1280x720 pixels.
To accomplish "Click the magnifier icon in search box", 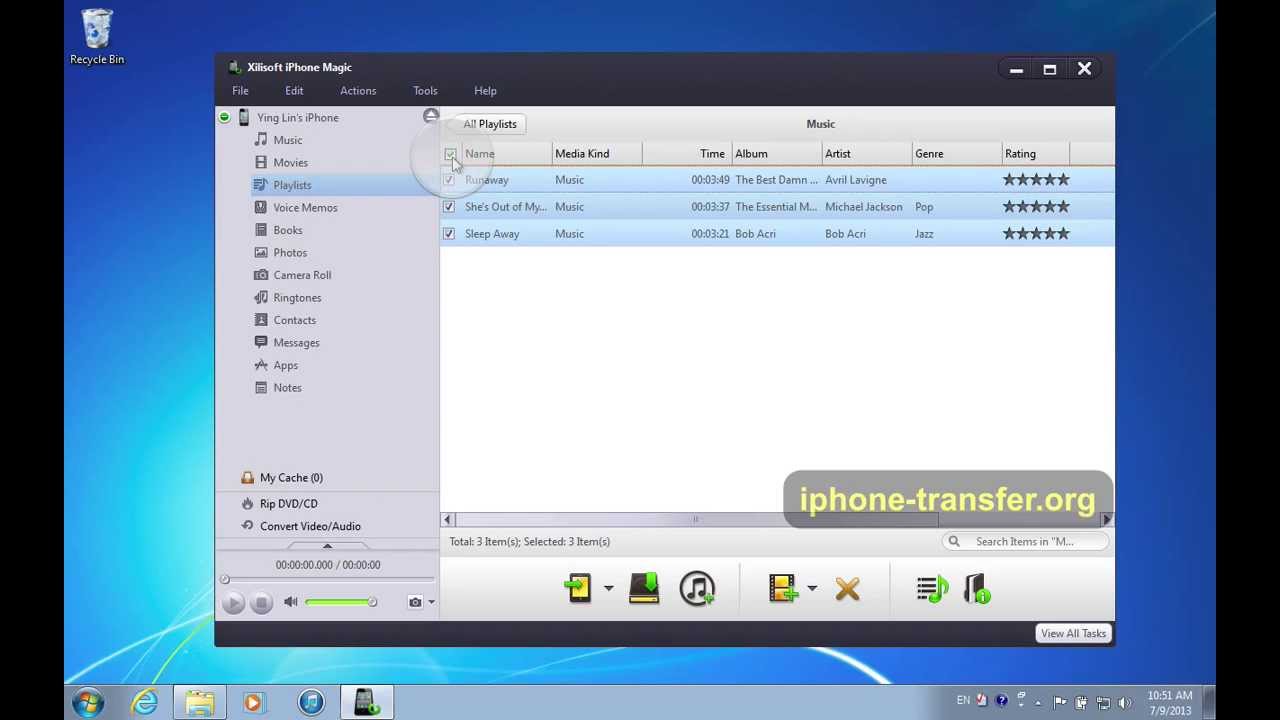I will coord(954,542).
